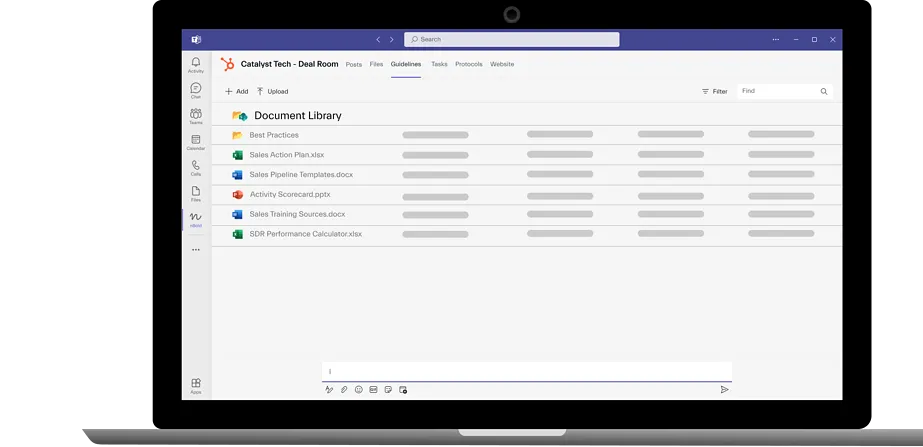The height and width of the screenshot is (447, 923).
Task: Click the Format text icon below the message box
Action: 329,390
